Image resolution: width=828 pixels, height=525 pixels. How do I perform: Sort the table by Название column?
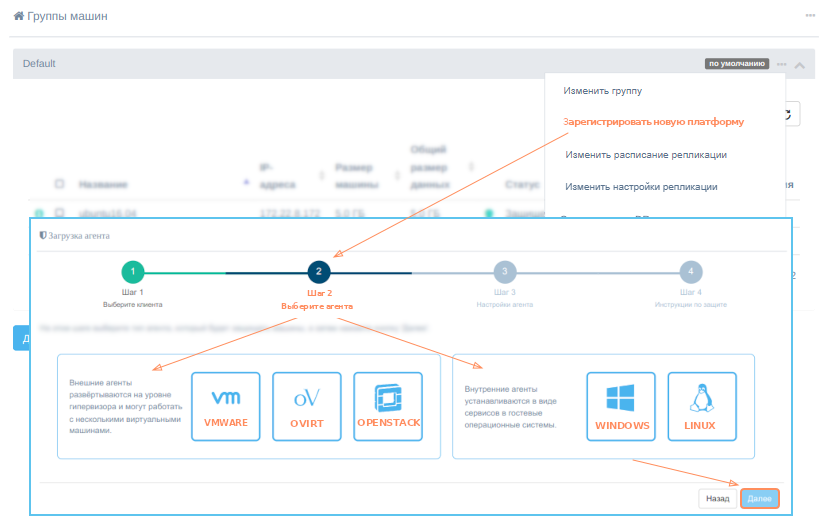coord(103,185)
